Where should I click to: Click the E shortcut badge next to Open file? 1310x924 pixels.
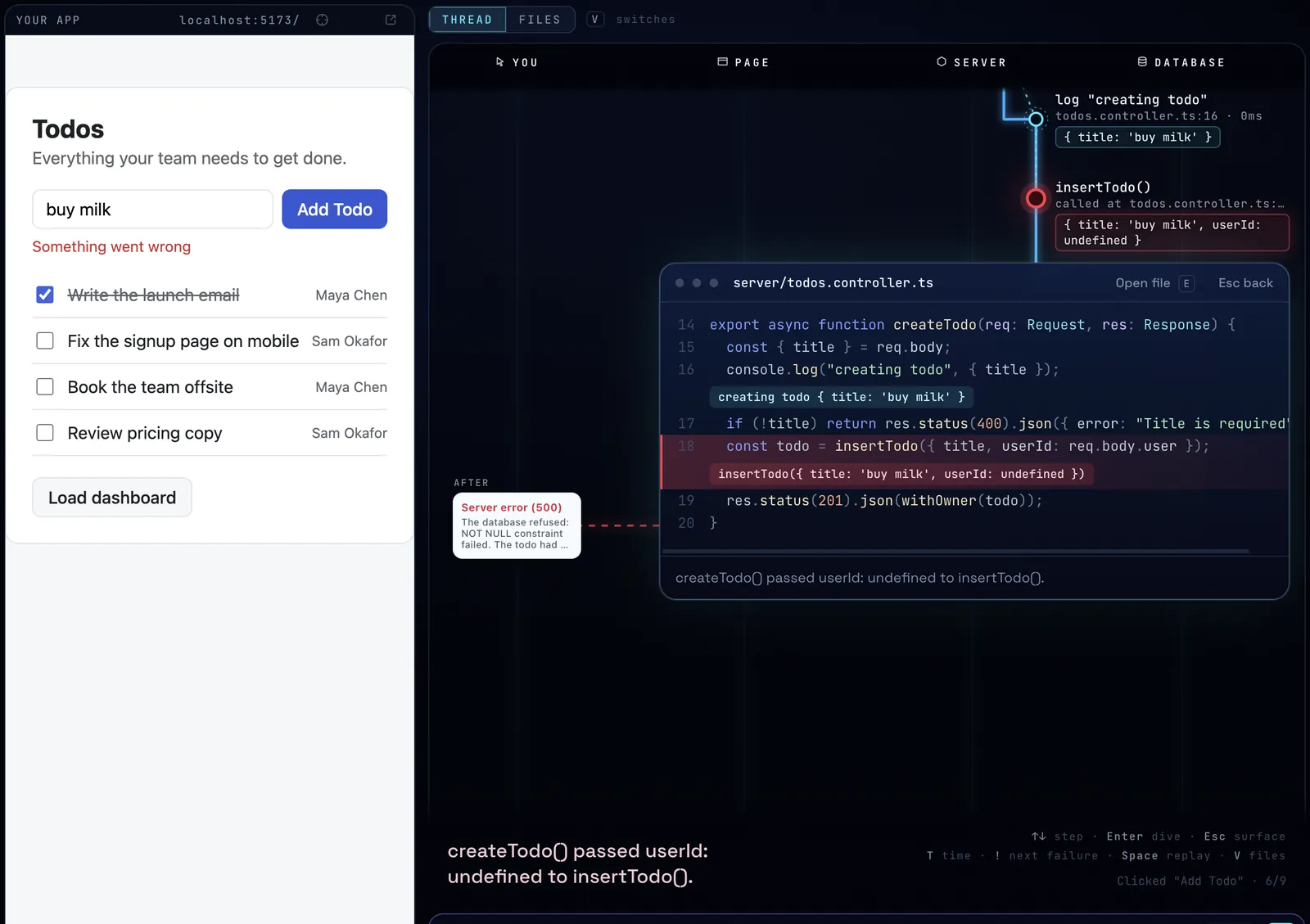pos(1186,283)
